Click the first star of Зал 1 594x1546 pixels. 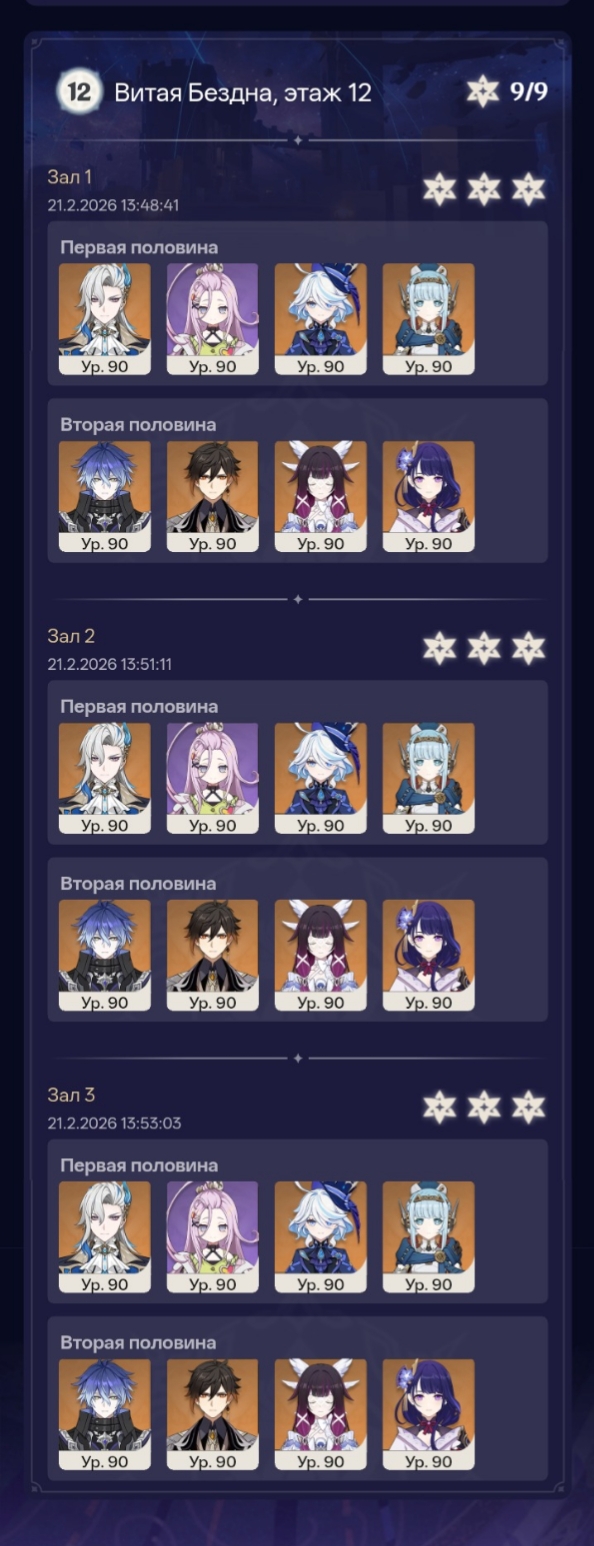click(x=439, y=189)
